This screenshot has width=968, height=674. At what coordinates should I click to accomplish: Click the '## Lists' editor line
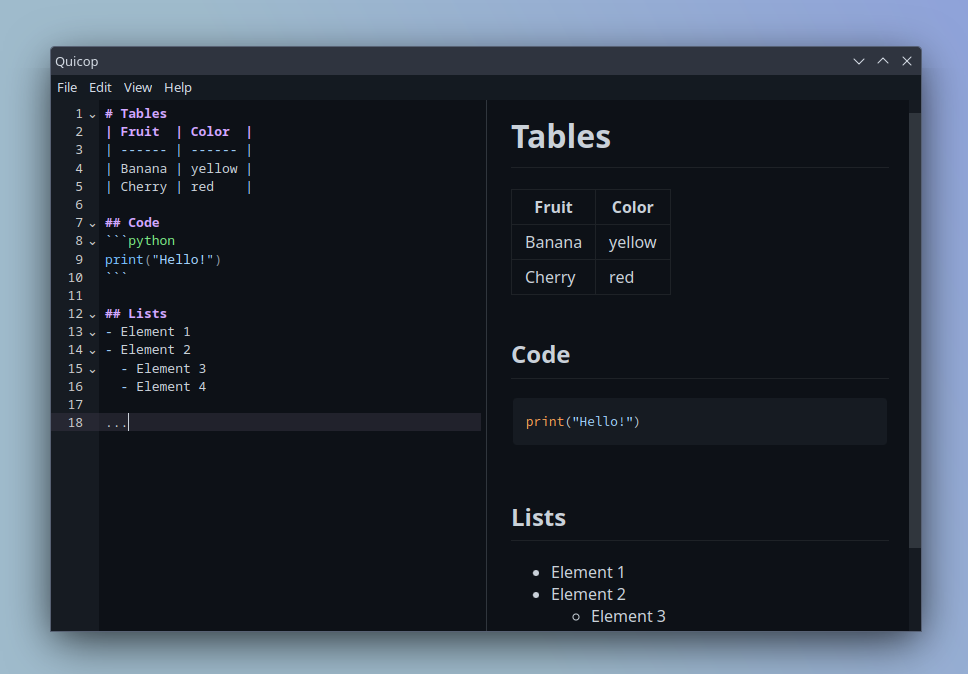click(x=136, y=314)
